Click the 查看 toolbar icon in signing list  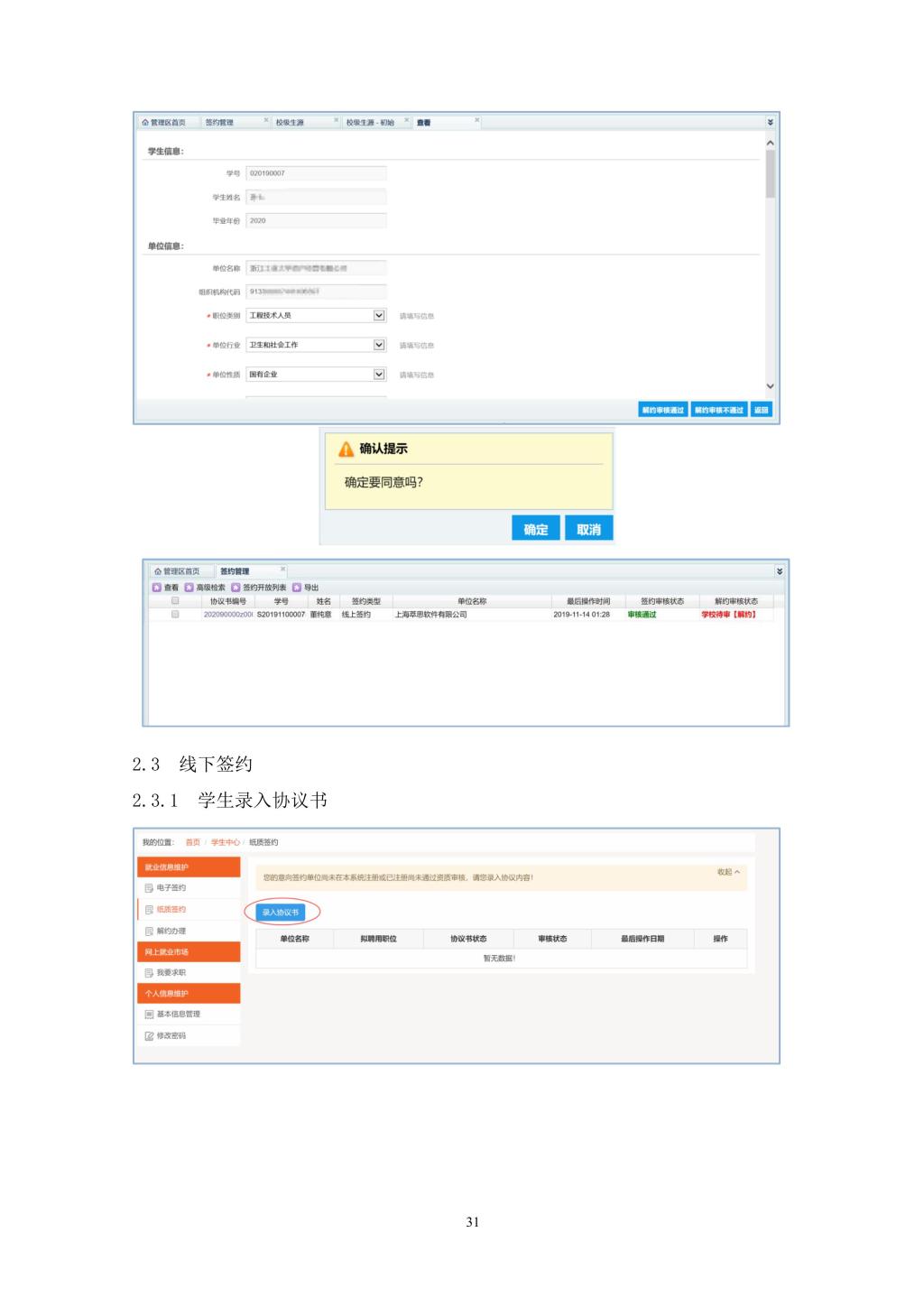(x=157, y=588)
